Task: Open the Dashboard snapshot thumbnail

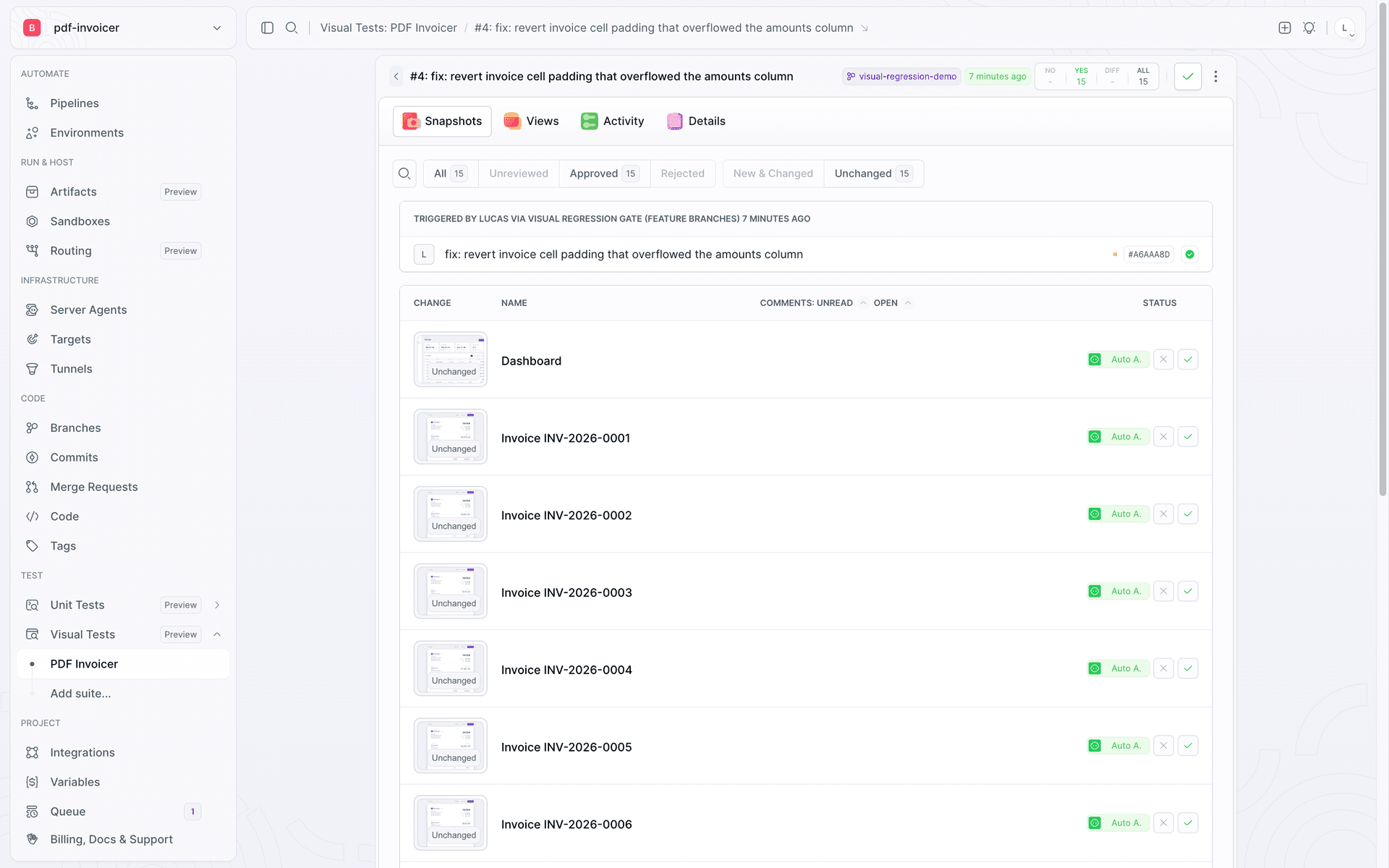Action: (451, 359)
